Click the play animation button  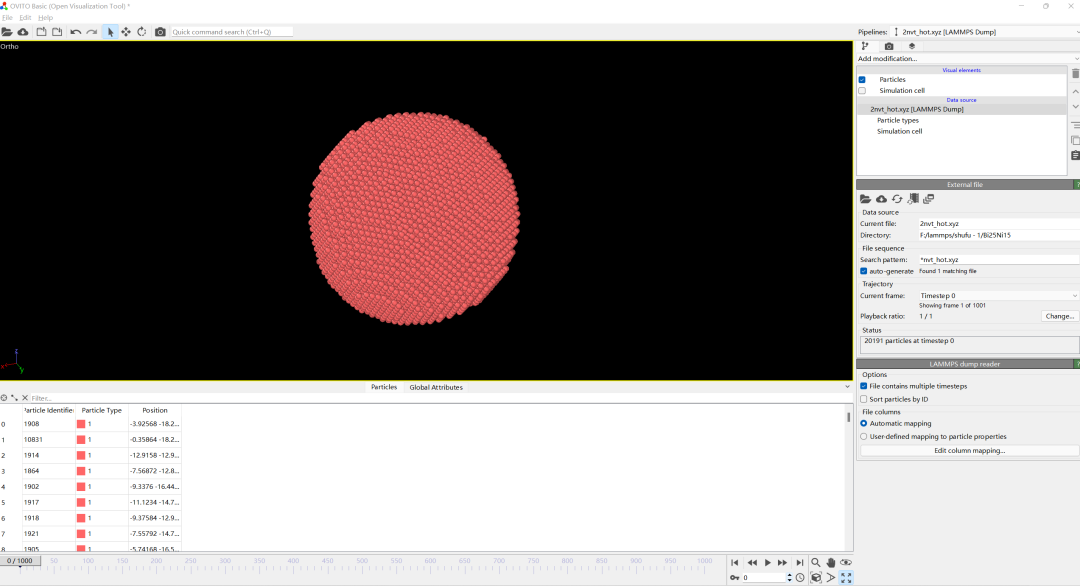767,563
